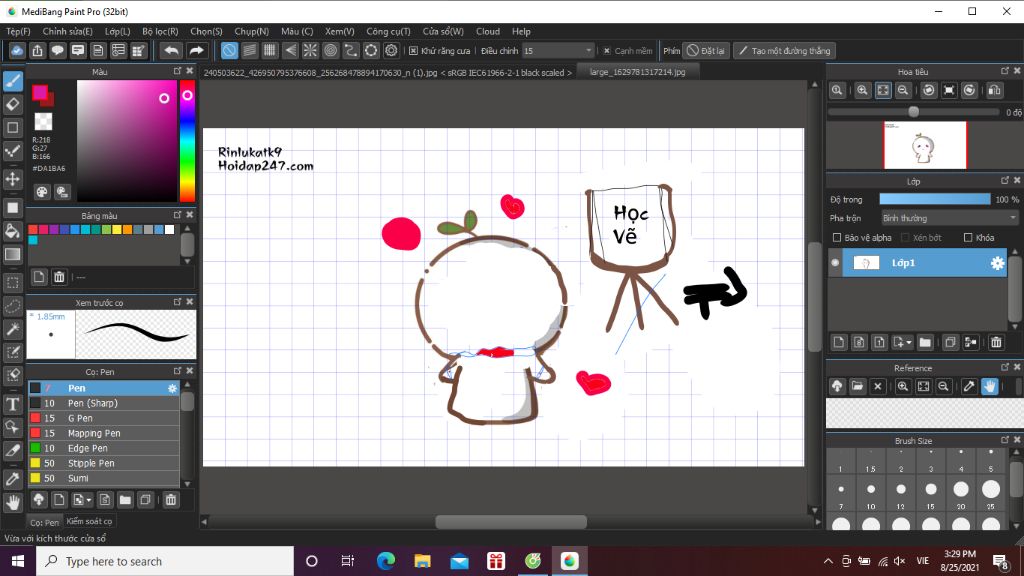The height and width of the screenshot is (576, 1024).
Task: Create a new layer folder
Action: pos(925,342)
